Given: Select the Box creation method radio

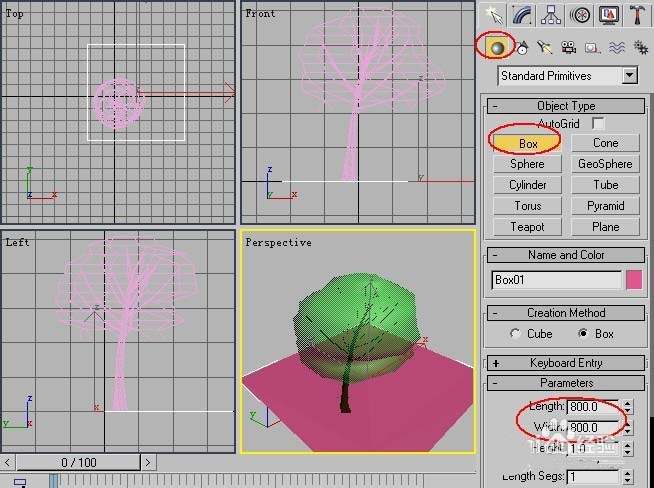Looking at the screenshot, I should (583, 334).
